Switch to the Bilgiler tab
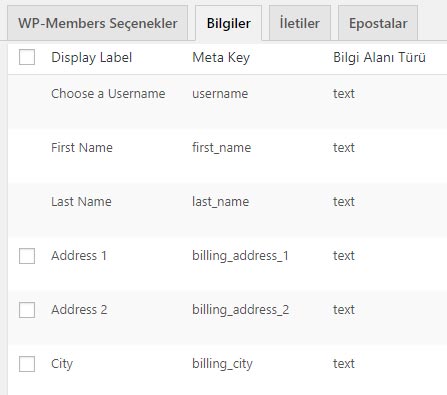The image size is (447, 395). click(x=229, y=23)
